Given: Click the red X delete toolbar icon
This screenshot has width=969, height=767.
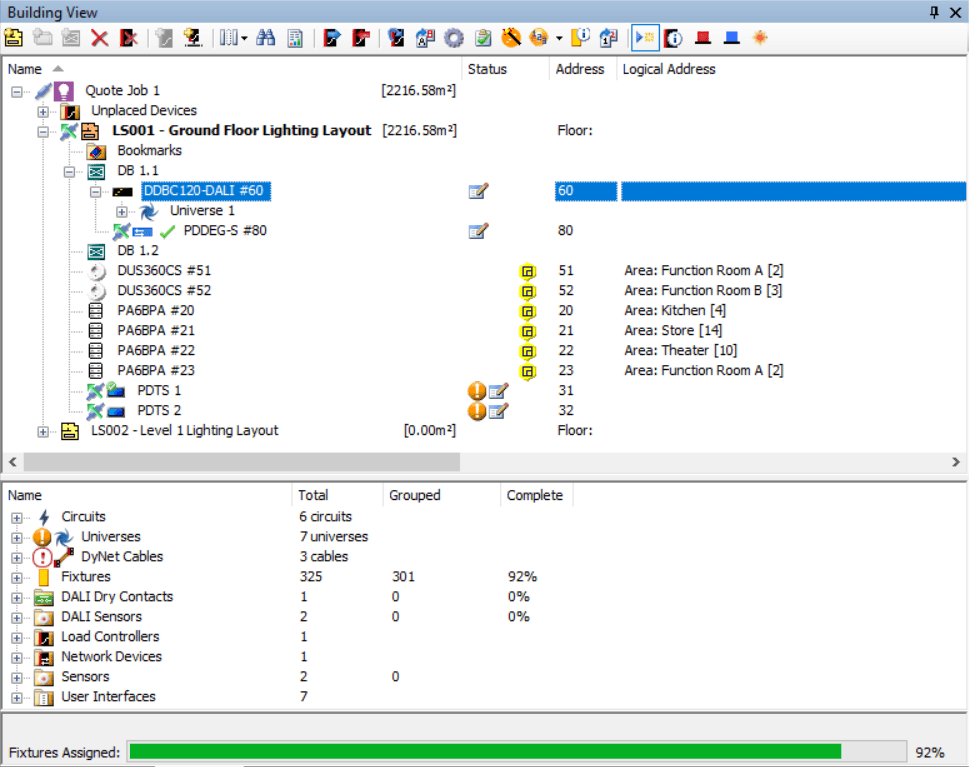Looking at the screenshot, I should [99, 38].
